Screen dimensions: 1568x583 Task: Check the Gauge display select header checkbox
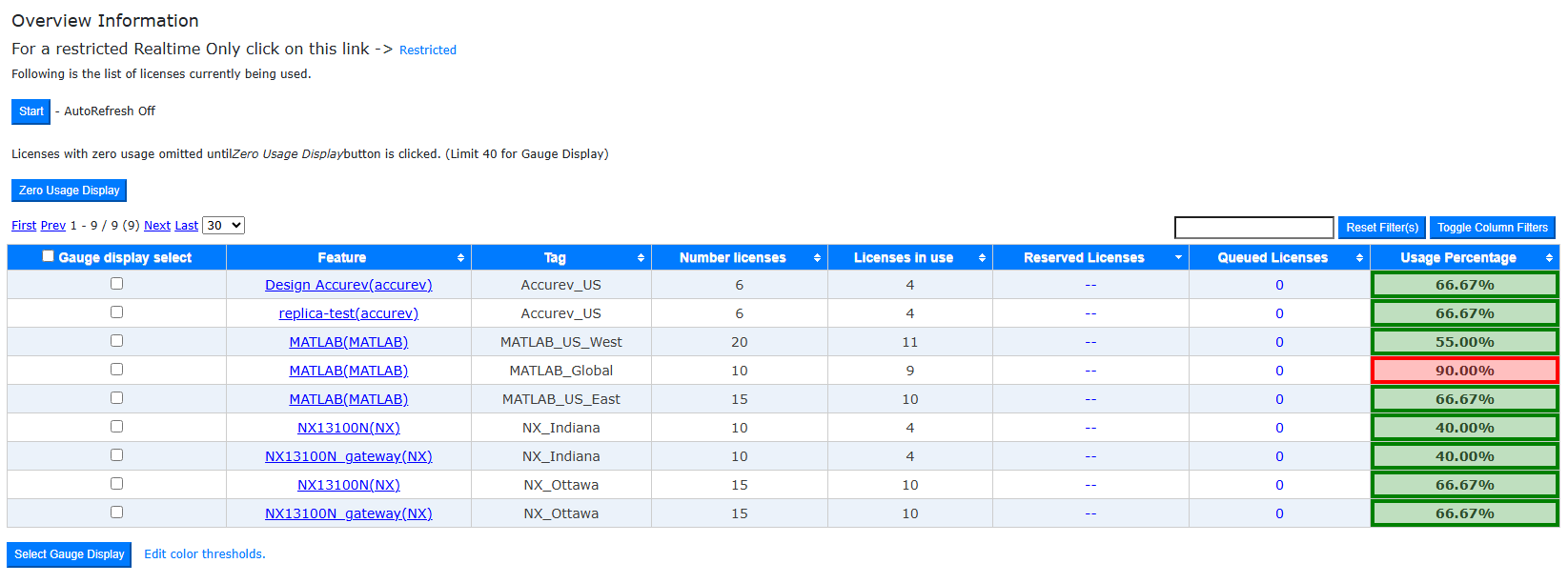click(48, 256)
